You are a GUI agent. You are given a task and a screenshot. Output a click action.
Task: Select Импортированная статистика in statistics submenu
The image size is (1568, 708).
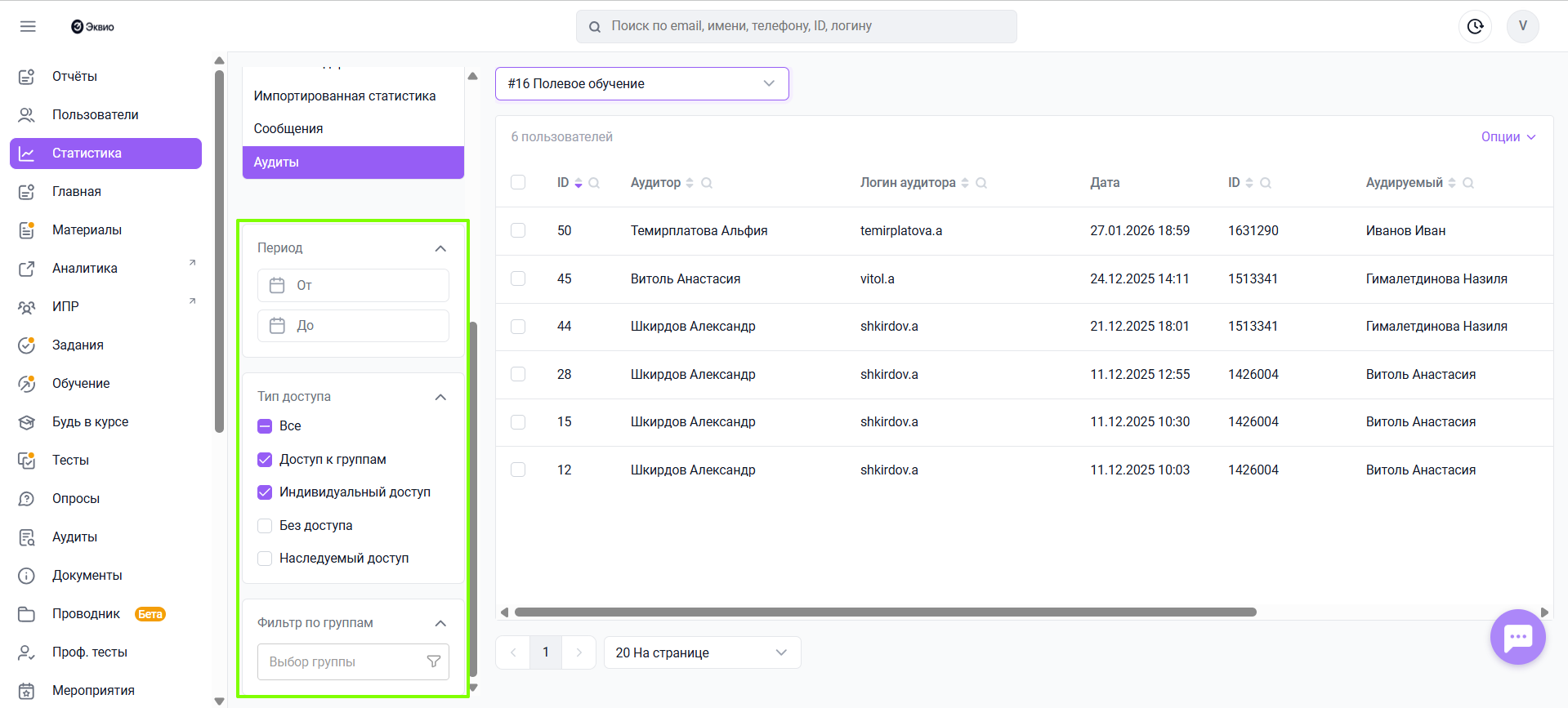[x=344, y=96]
